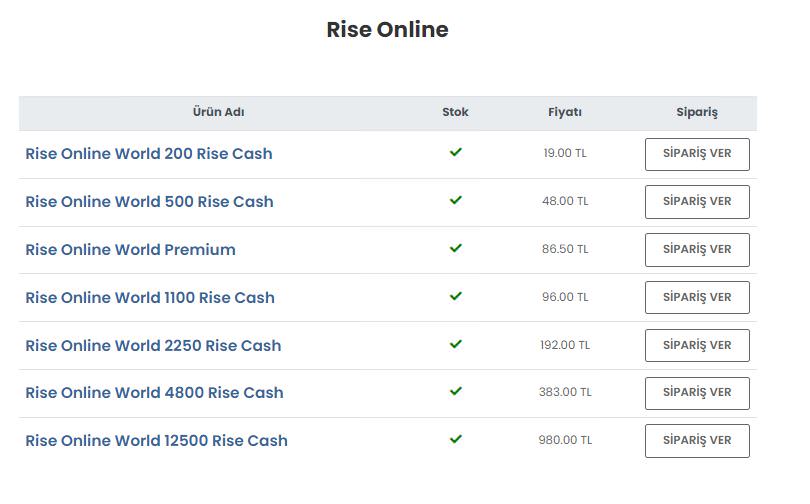Order the 500 Rise Cash package
810x504 pixels.
697,202
